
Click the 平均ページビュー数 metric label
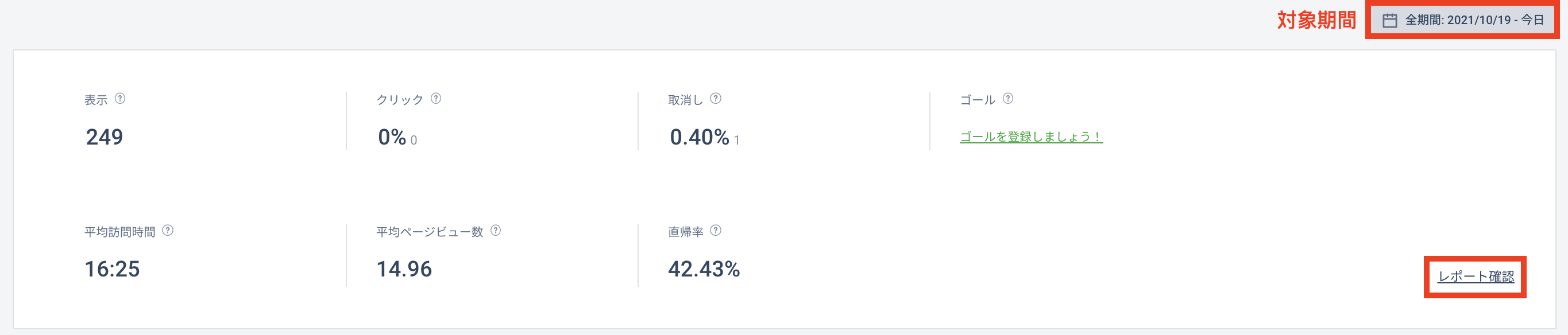coord(430,232)
